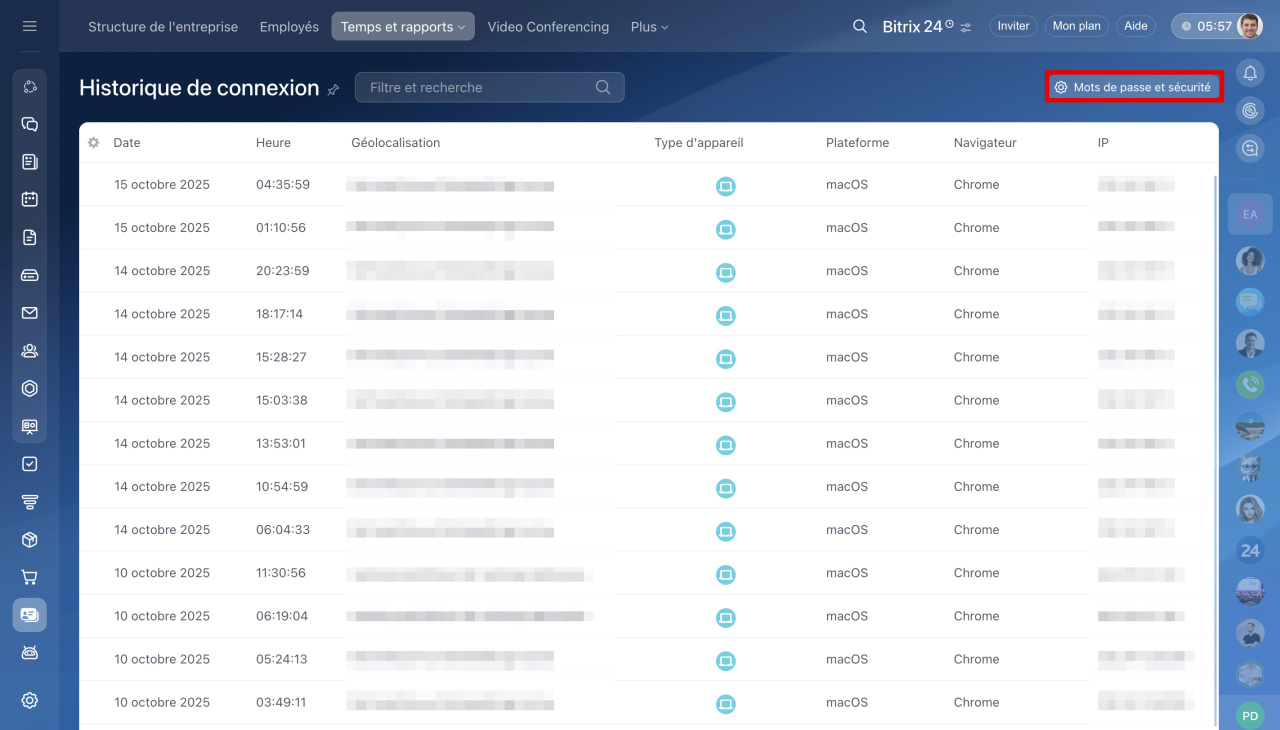Open the Mon plan button

tap(1076, 27)
